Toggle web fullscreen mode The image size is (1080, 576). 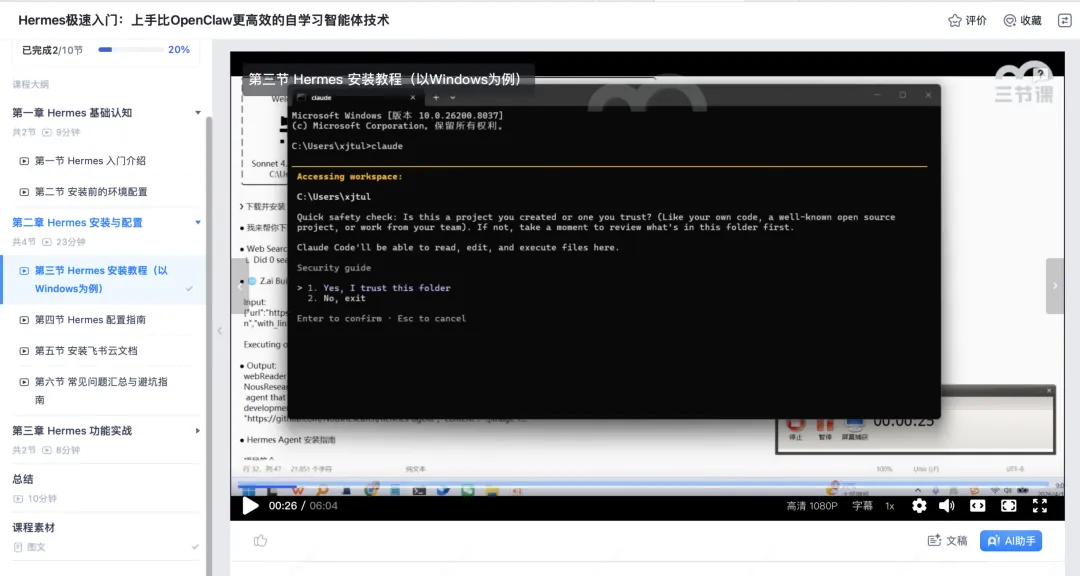(x=1008, y=506)
